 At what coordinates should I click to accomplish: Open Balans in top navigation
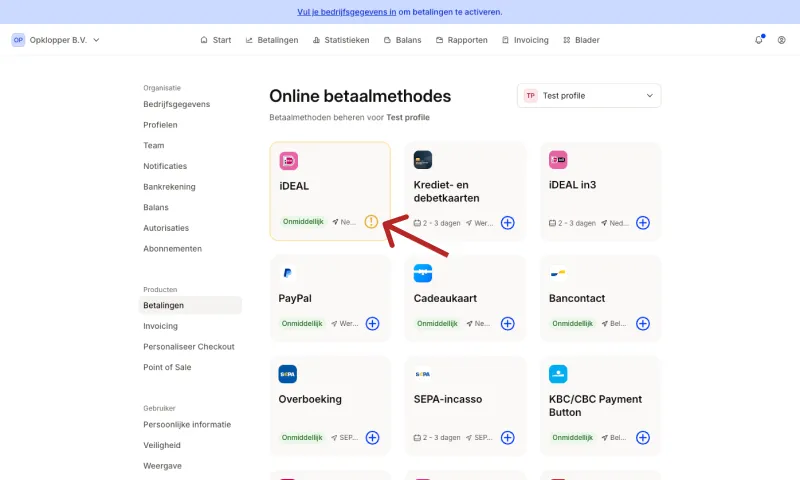(403, 40)
